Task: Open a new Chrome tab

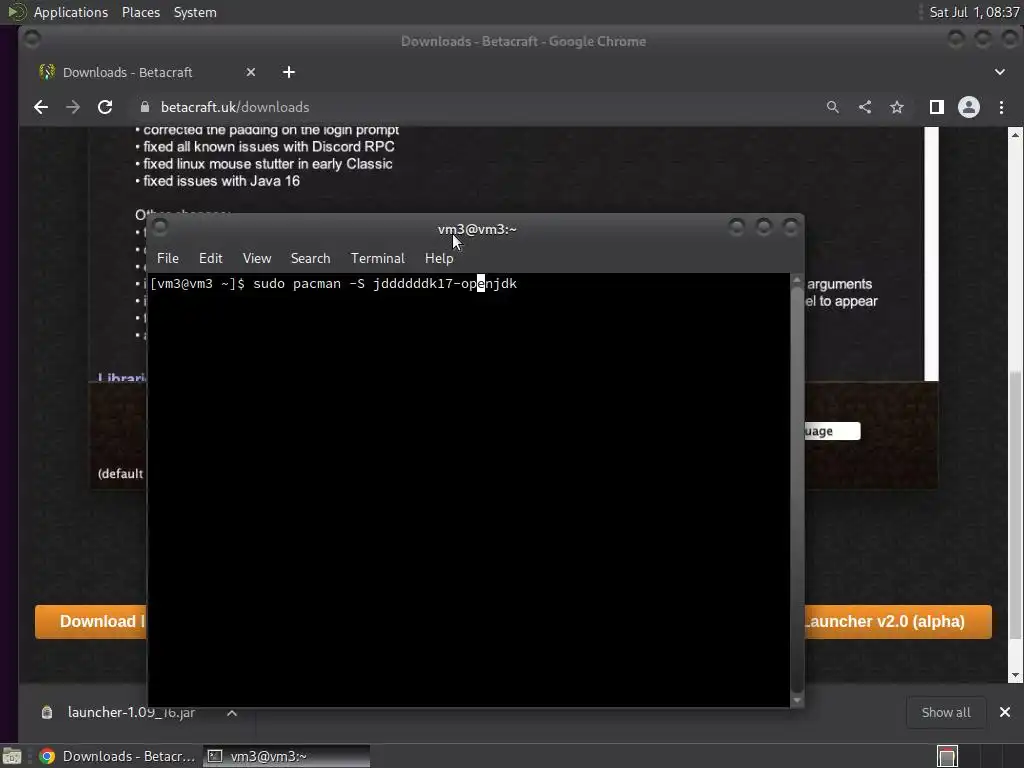Action: (289, 72)
